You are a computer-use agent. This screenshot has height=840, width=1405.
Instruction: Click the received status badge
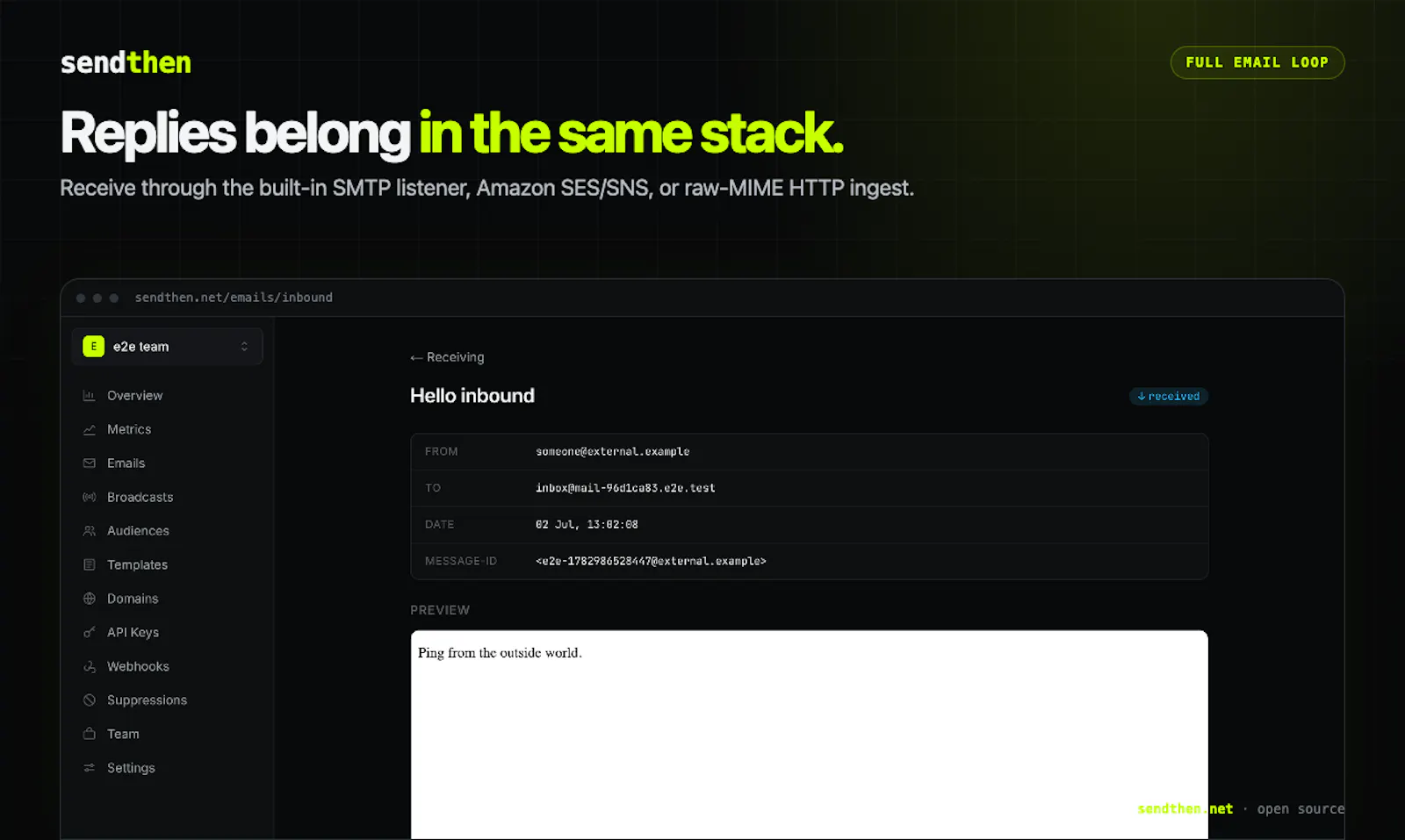(1169, 397)
